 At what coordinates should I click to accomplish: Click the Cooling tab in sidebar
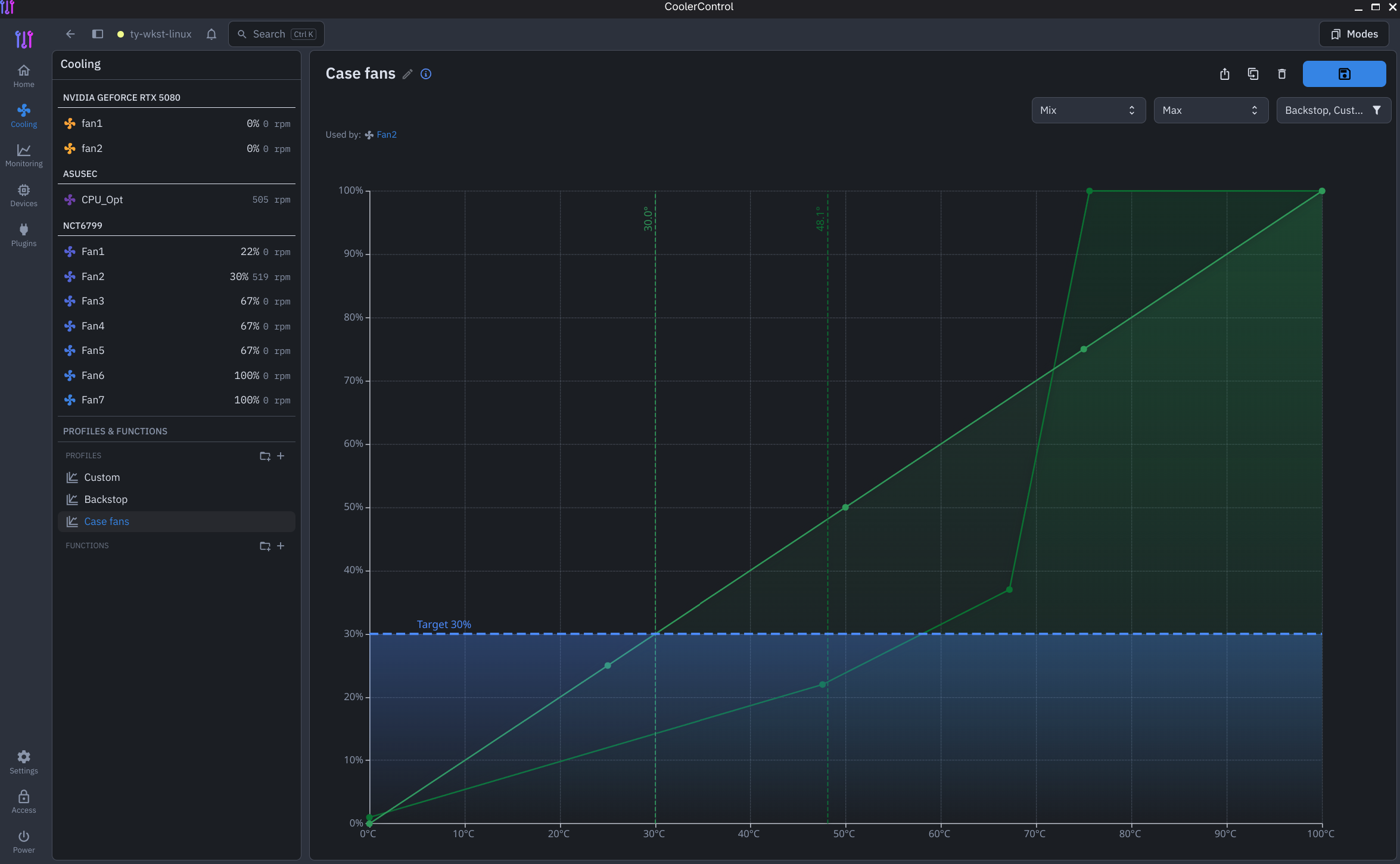(24, 116)
